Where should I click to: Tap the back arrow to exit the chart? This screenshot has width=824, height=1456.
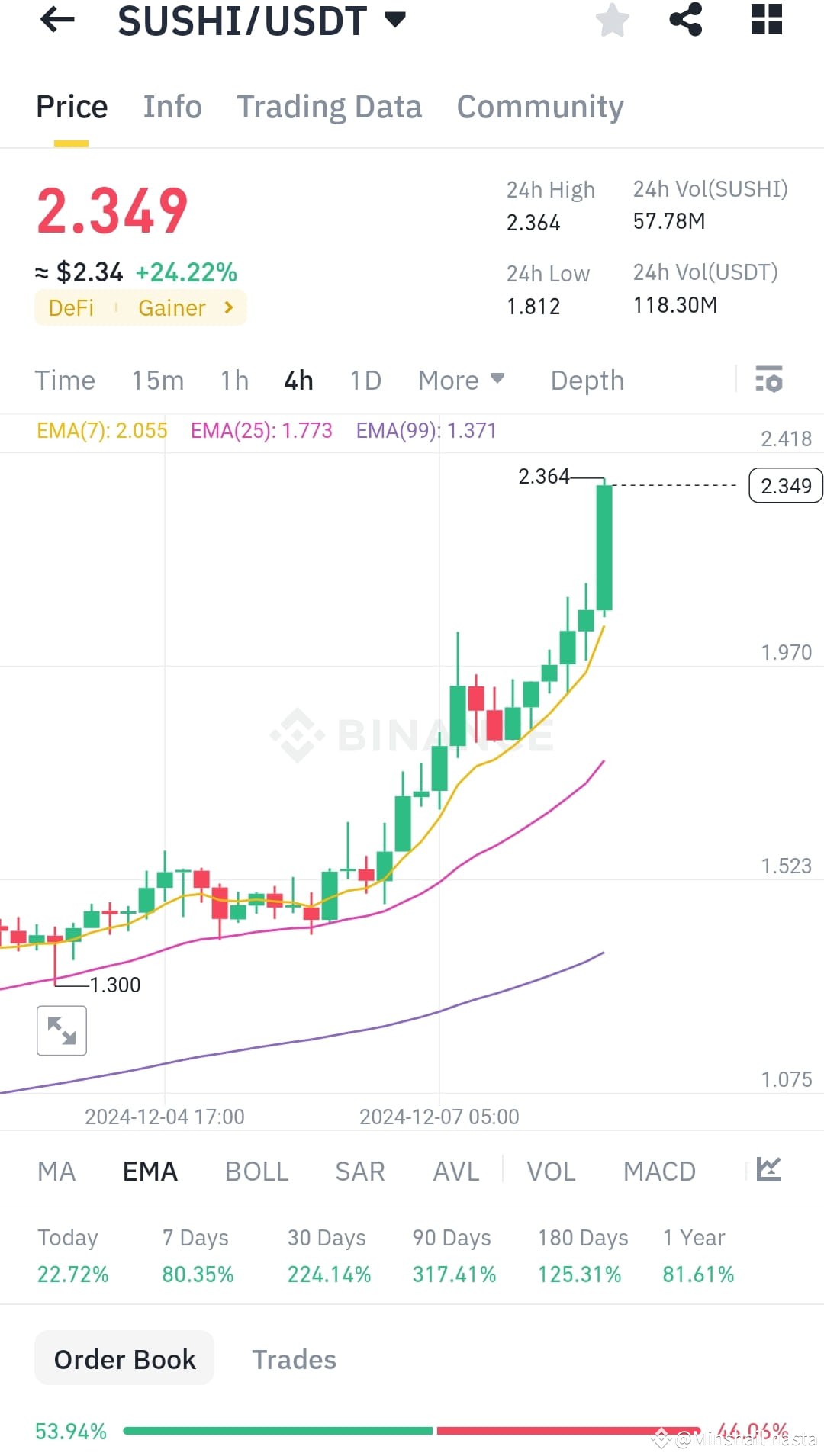[x=57, y=21]
